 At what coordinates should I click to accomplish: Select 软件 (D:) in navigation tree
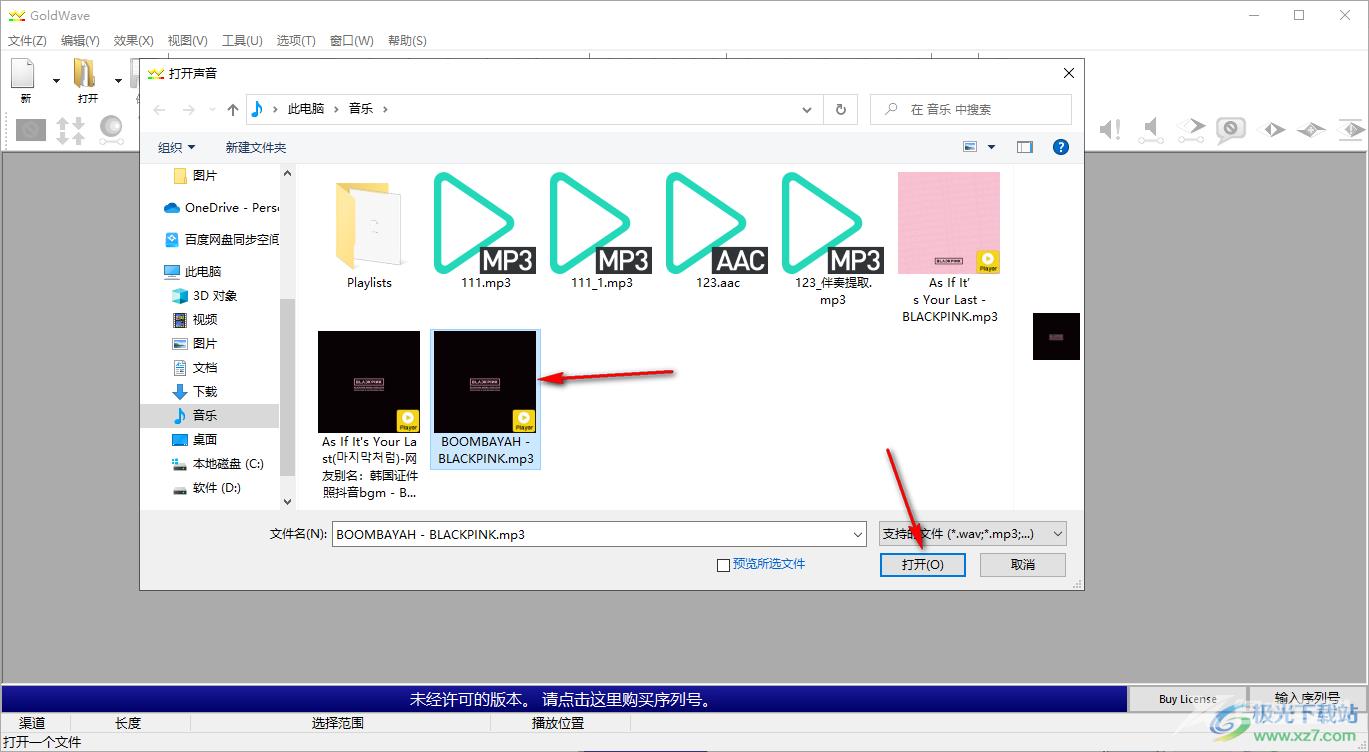(x=207, y=487)
